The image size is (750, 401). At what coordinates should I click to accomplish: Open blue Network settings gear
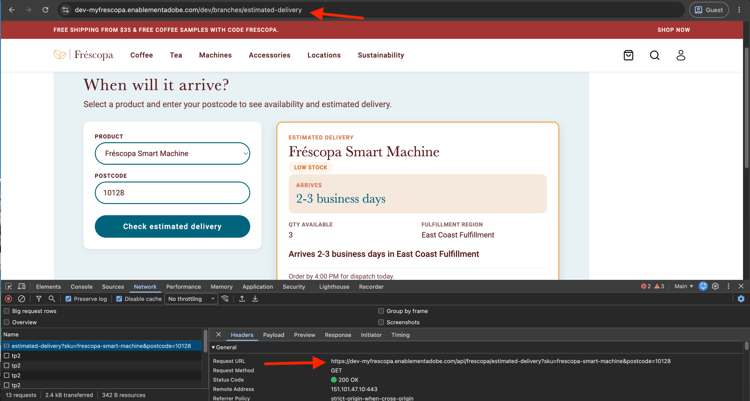click(741, 299)
